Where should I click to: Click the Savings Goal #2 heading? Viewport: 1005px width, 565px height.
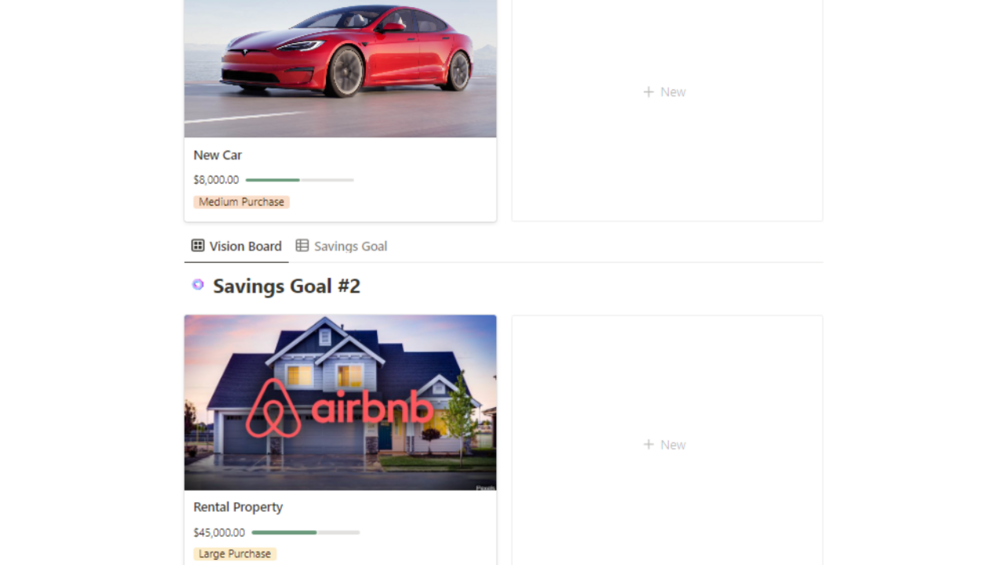(x=287, y=286)
